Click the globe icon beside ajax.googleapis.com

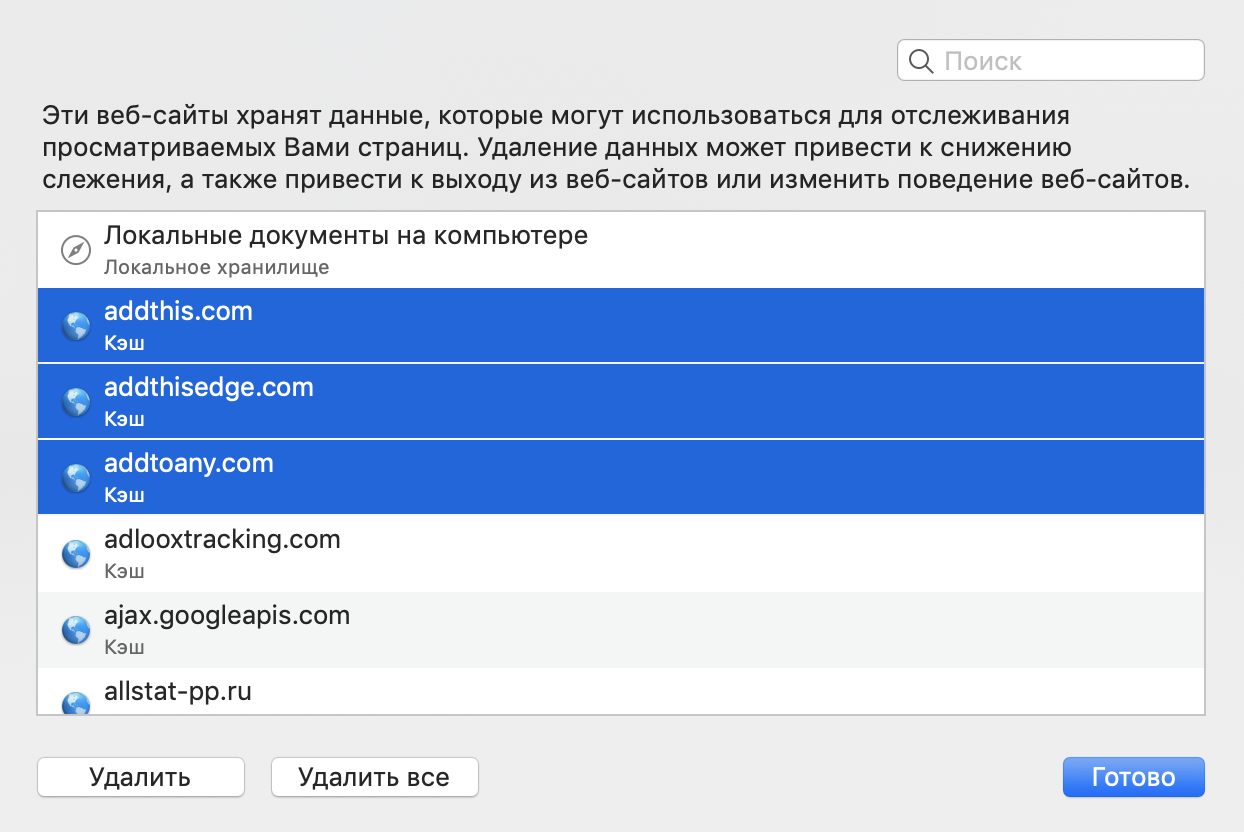tap(76, 630)
